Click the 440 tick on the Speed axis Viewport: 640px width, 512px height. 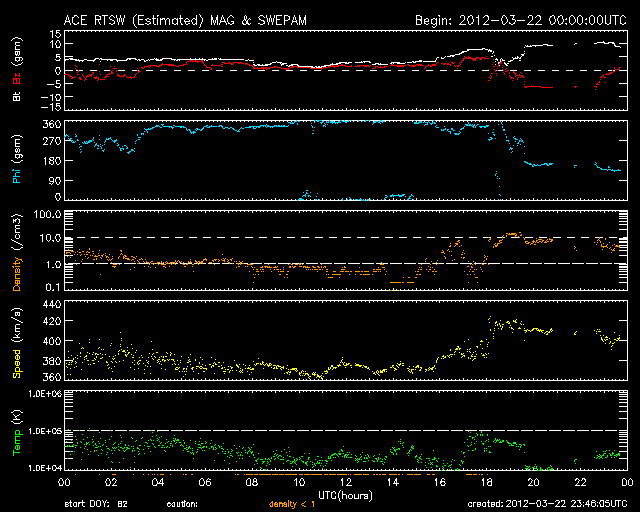tap(52, 304)
